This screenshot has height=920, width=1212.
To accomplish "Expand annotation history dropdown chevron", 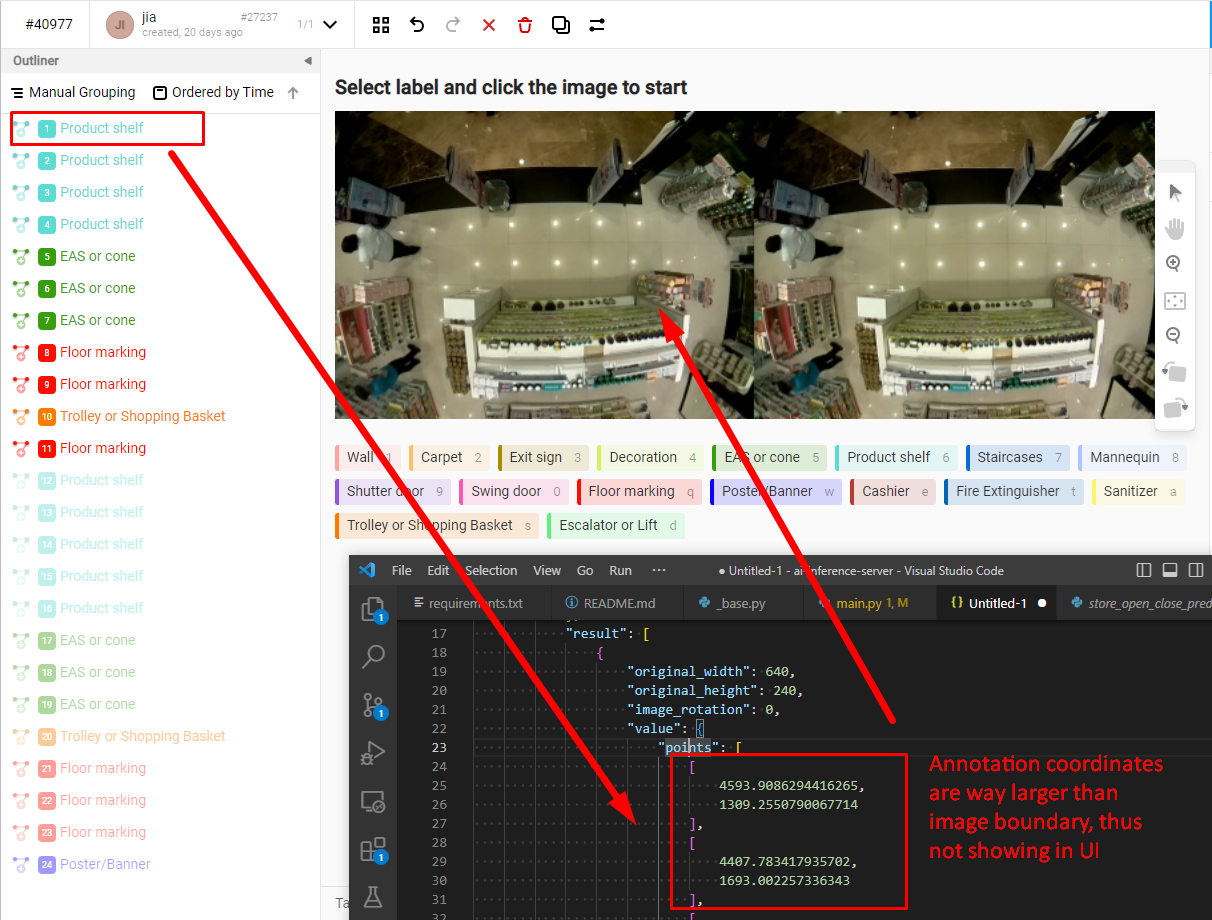I will coord(330,25).
